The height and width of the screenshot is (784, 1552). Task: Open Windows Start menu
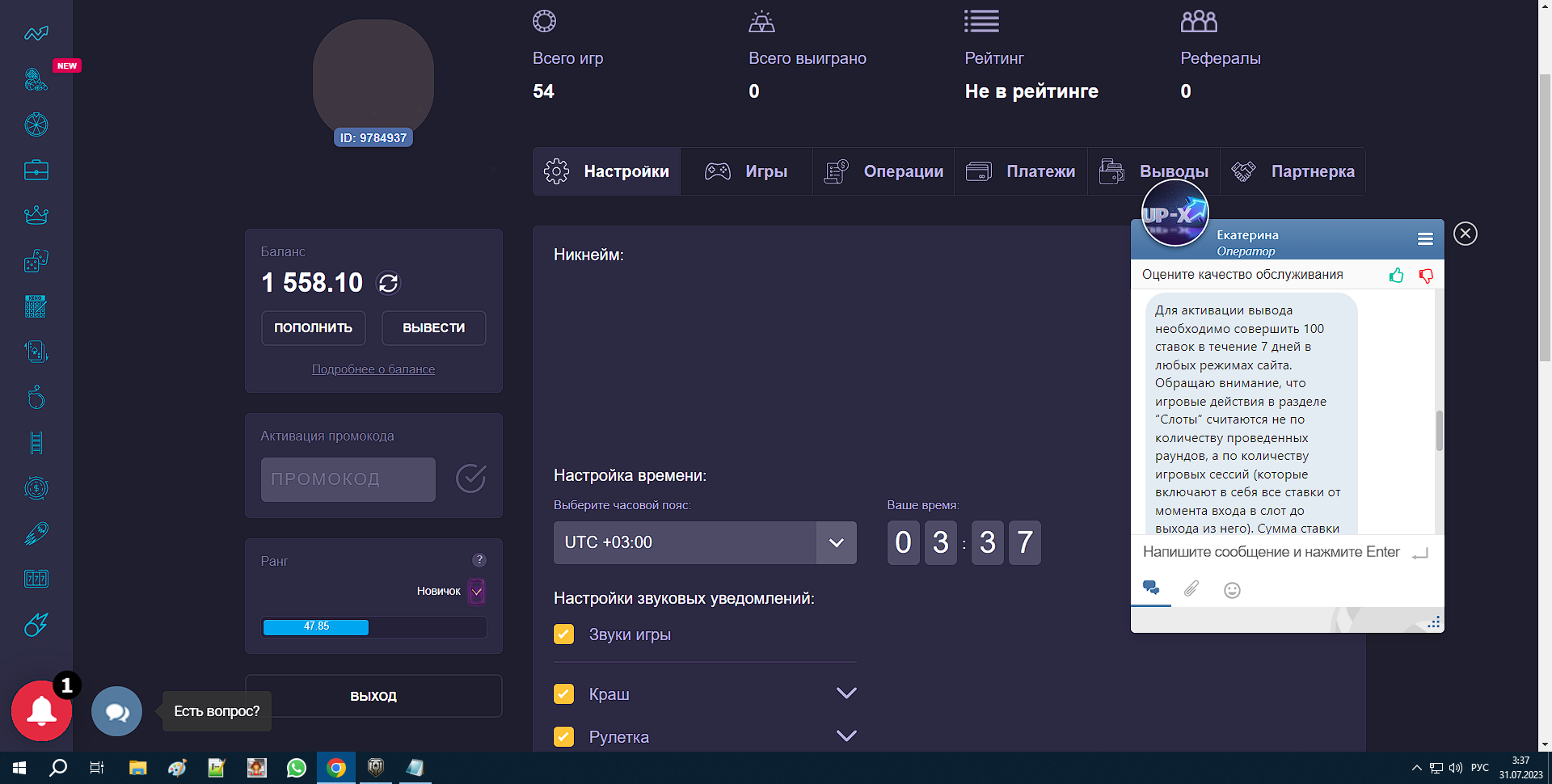[19, 768]
